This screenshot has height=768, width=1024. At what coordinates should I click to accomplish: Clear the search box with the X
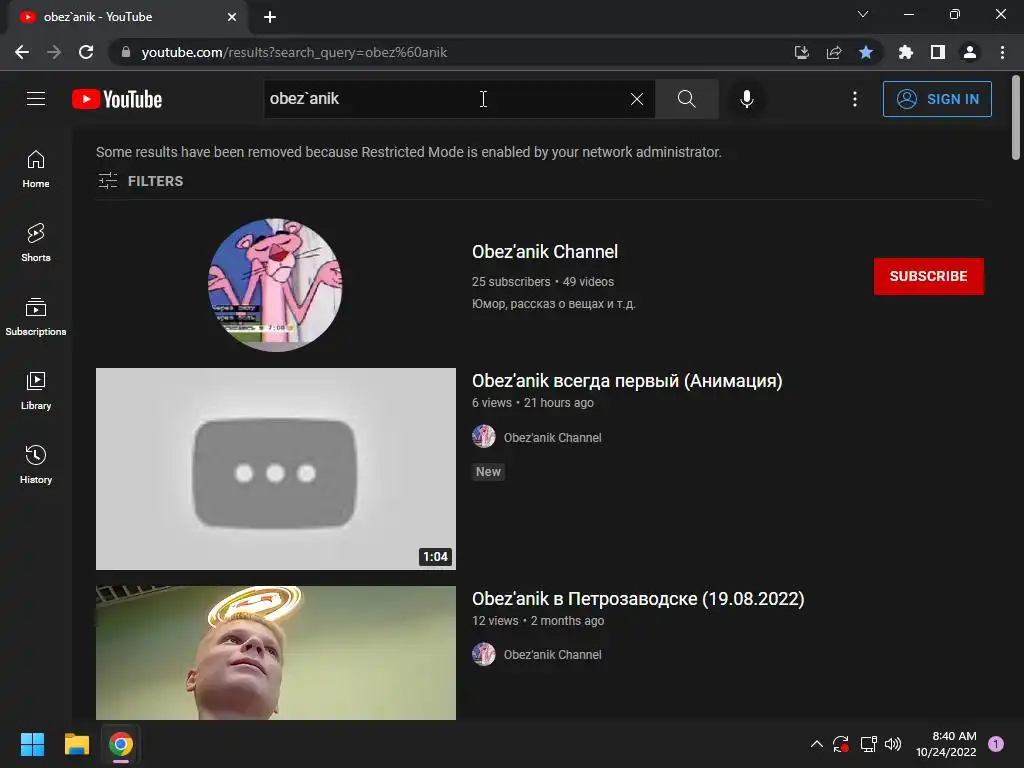(637, 99)
